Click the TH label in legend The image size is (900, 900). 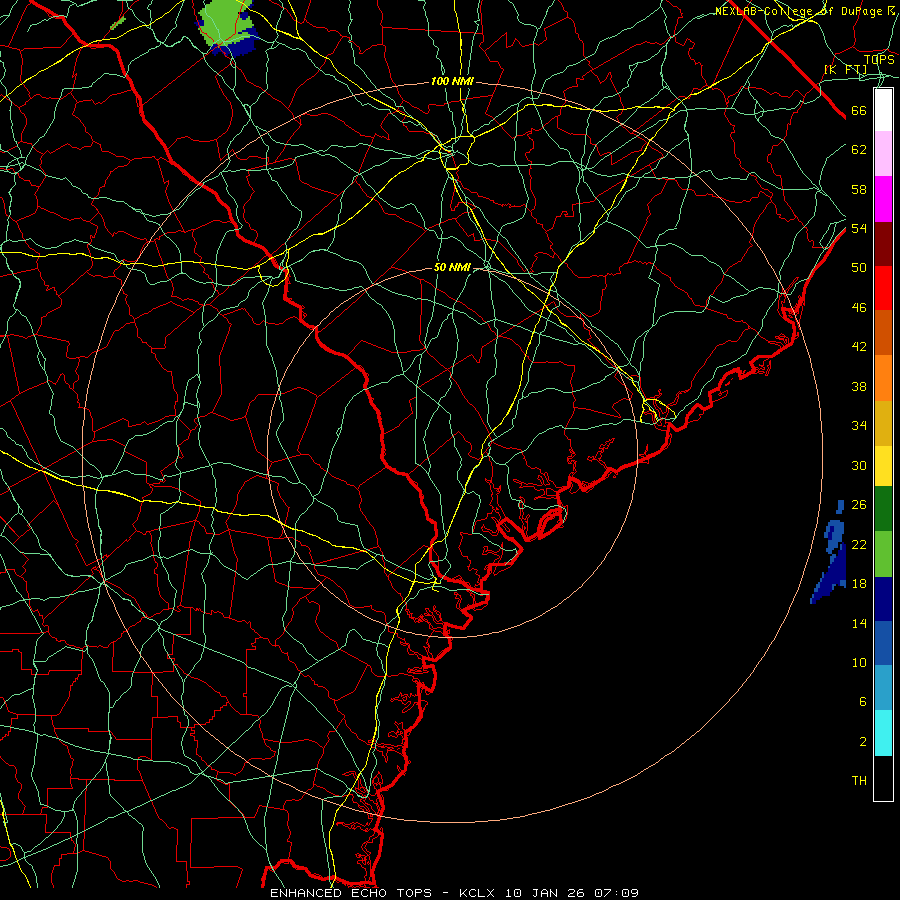859,781
